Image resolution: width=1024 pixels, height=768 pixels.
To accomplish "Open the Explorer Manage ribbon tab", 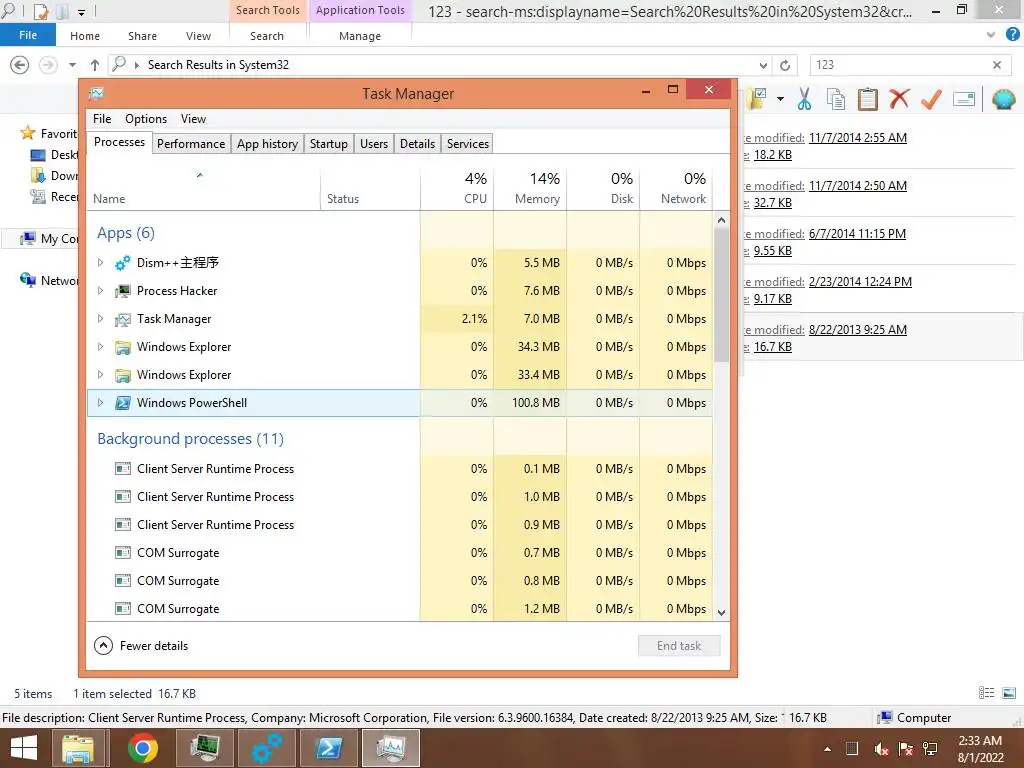I will coord(360,36).
